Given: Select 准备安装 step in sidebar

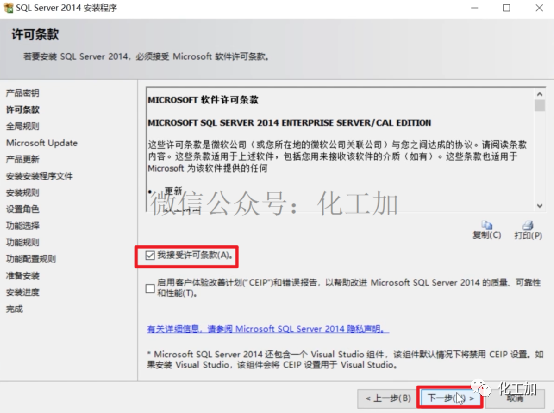Looking at the screenshot, I should pos(23,276).
